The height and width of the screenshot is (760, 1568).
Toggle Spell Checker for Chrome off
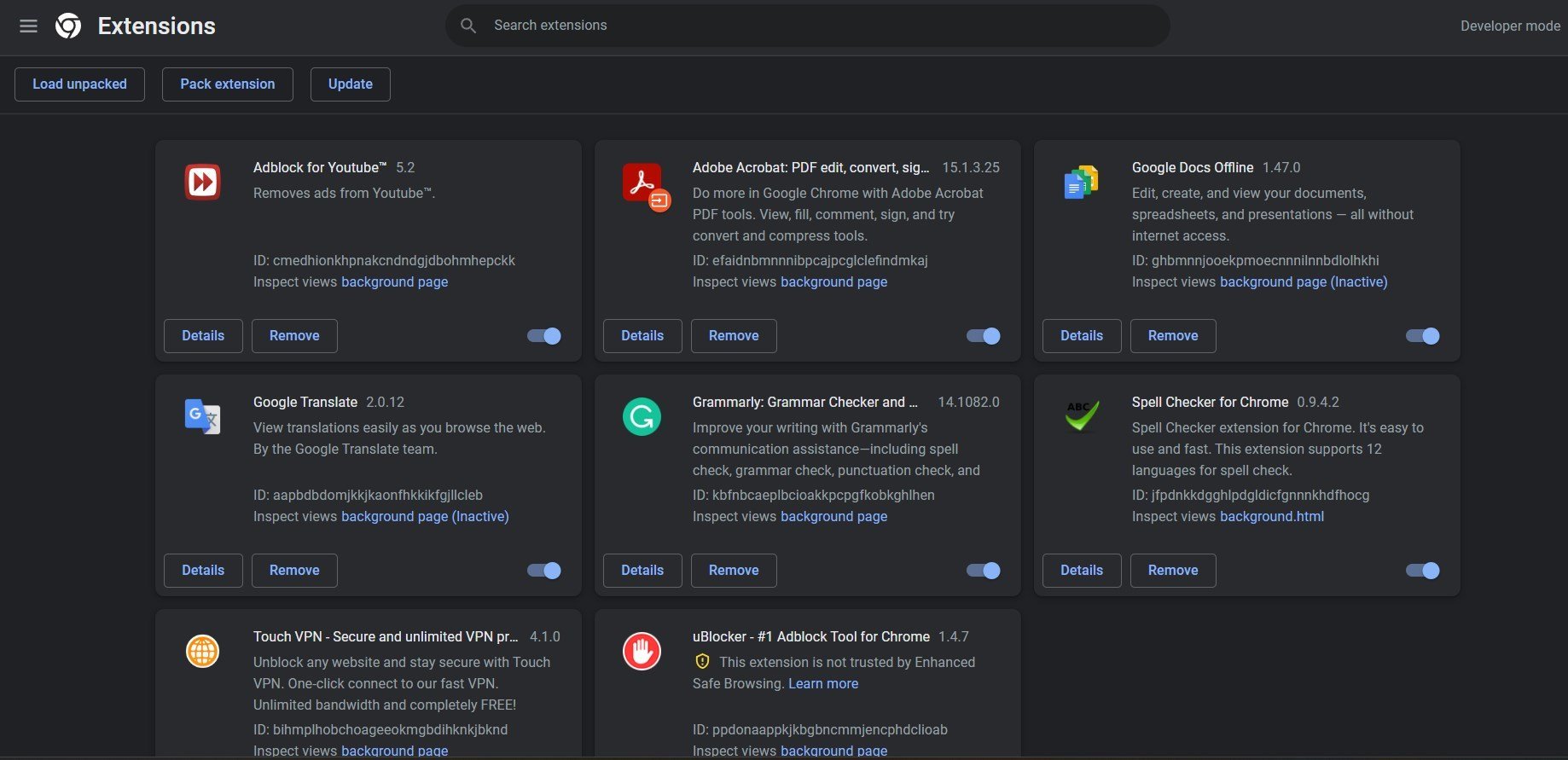1423,571
